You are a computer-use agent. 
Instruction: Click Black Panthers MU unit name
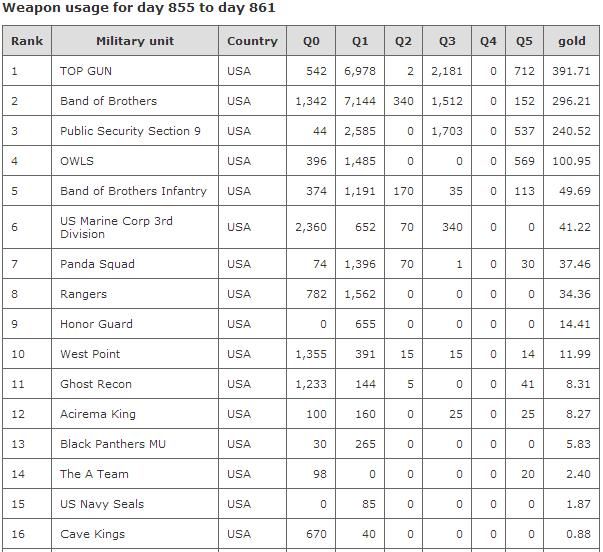(x=113, y=444)
